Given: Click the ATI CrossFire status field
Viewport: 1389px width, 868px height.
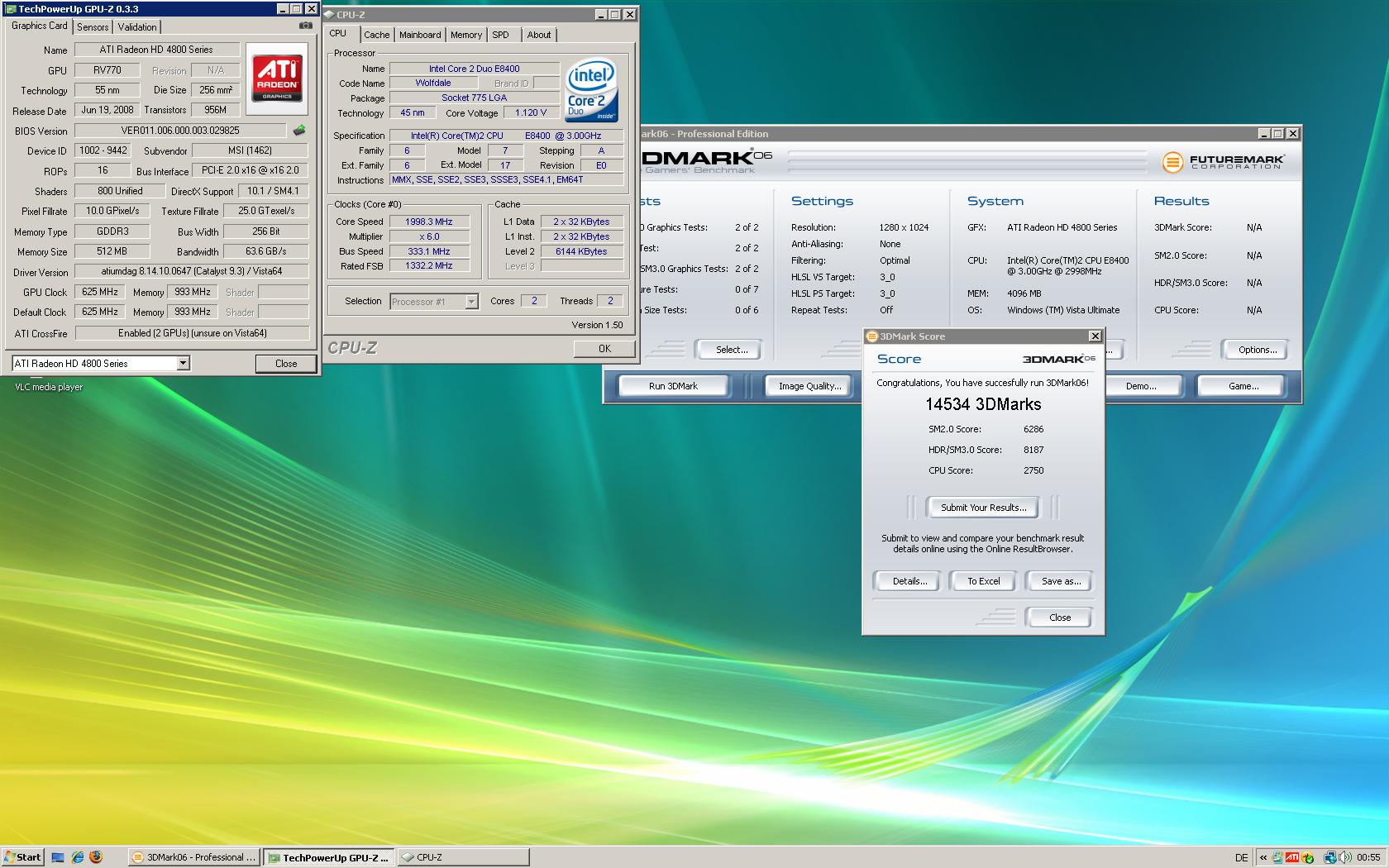Looking at the screenshot, I should coord(192,333).
